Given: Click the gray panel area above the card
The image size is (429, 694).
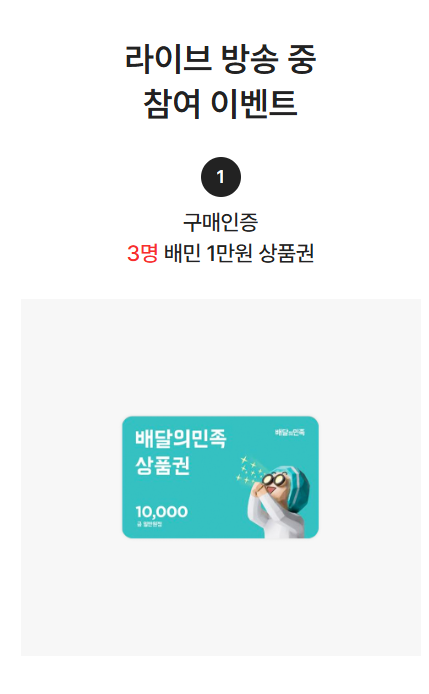Looking at the screenshot, I should (x=220, y=357).
